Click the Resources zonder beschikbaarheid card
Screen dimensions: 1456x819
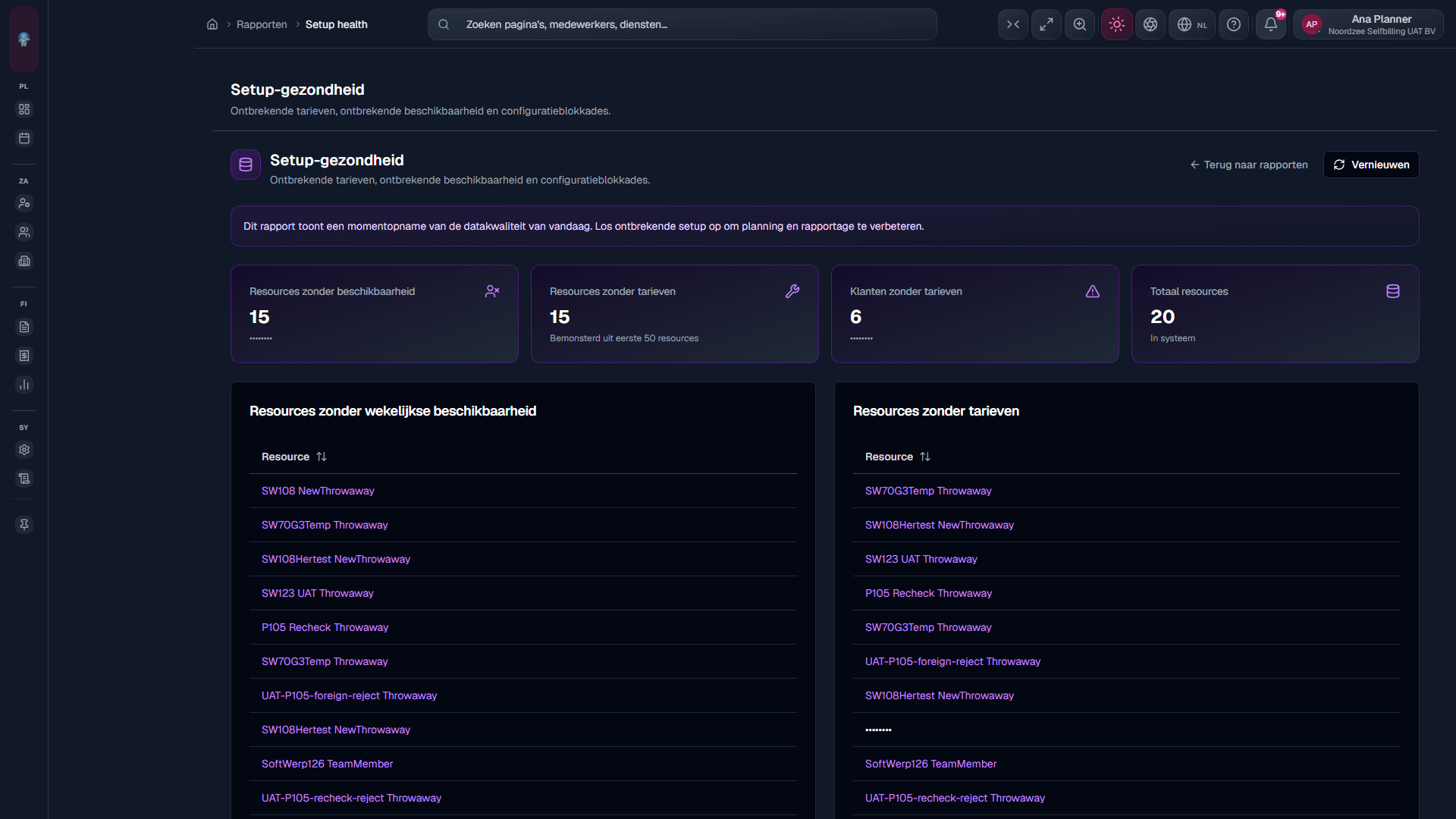point(375,314)
